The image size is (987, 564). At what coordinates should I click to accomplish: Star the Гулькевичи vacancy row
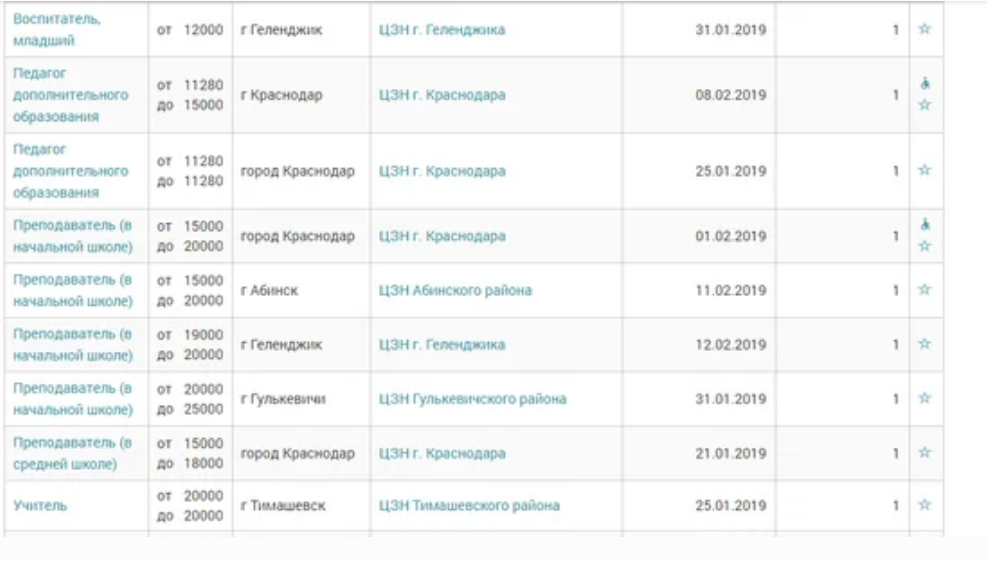(924, 398)
